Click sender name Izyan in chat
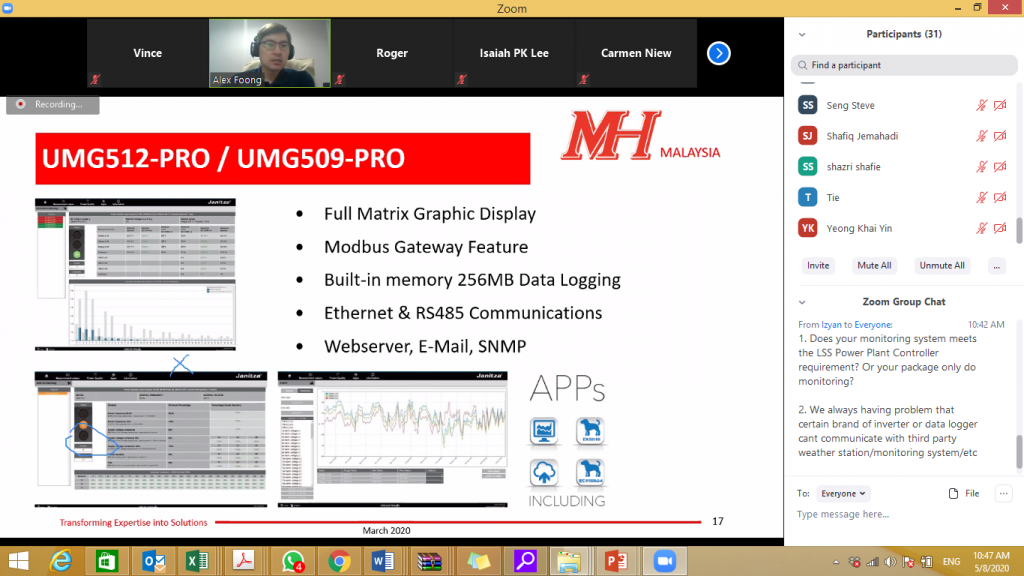Image resolution: width=1024 pixels, height=576 pixels. [x=831, y=325]
